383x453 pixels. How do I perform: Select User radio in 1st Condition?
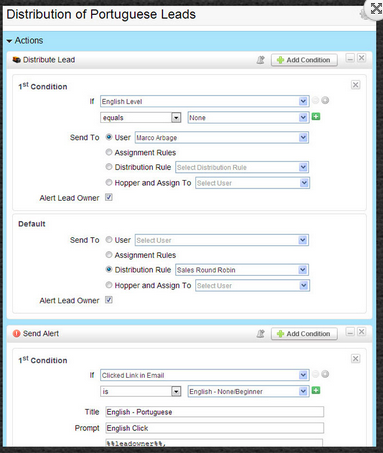(x=109, y=137)
